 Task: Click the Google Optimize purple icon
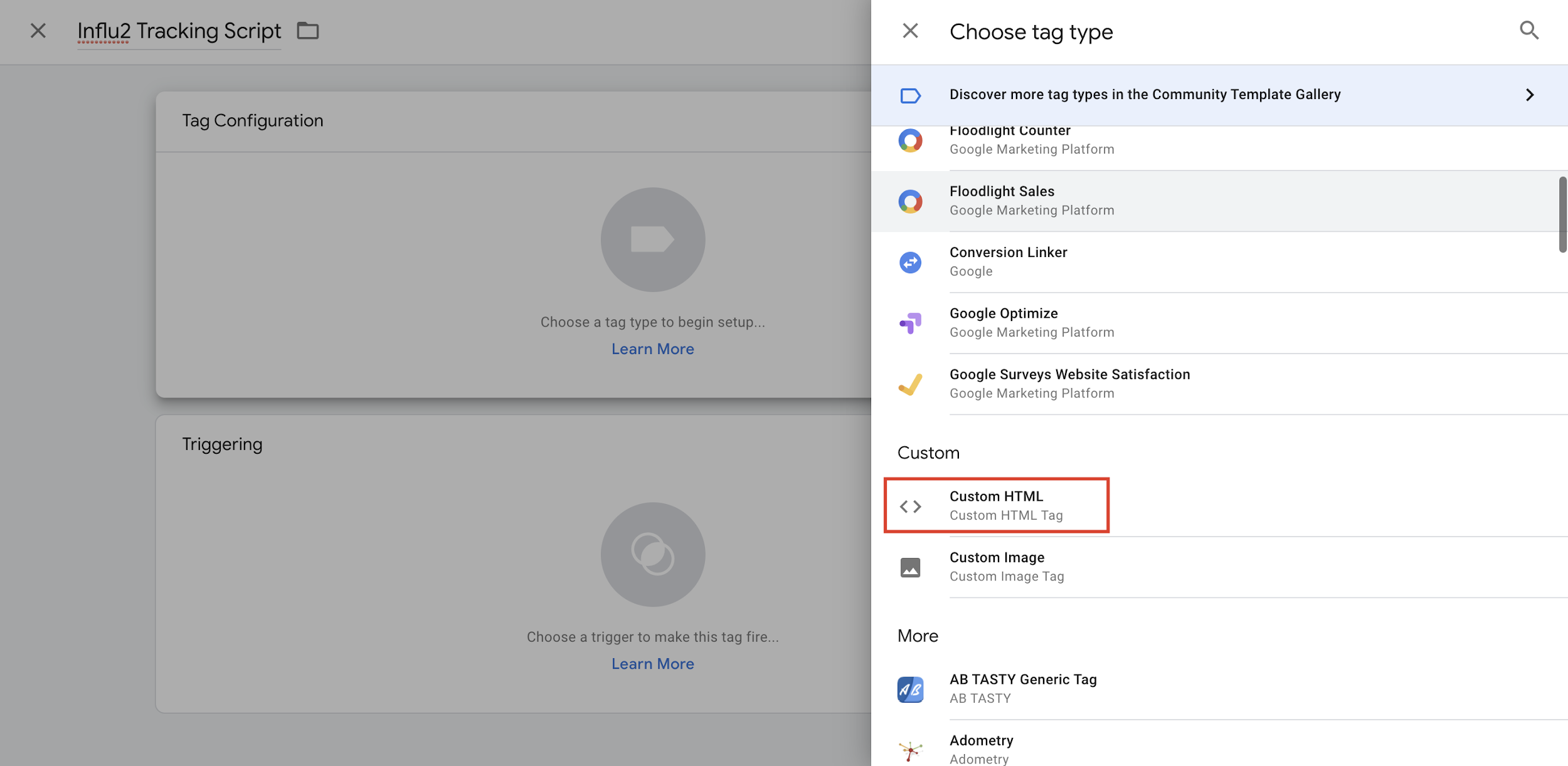(x=910, y=323)
